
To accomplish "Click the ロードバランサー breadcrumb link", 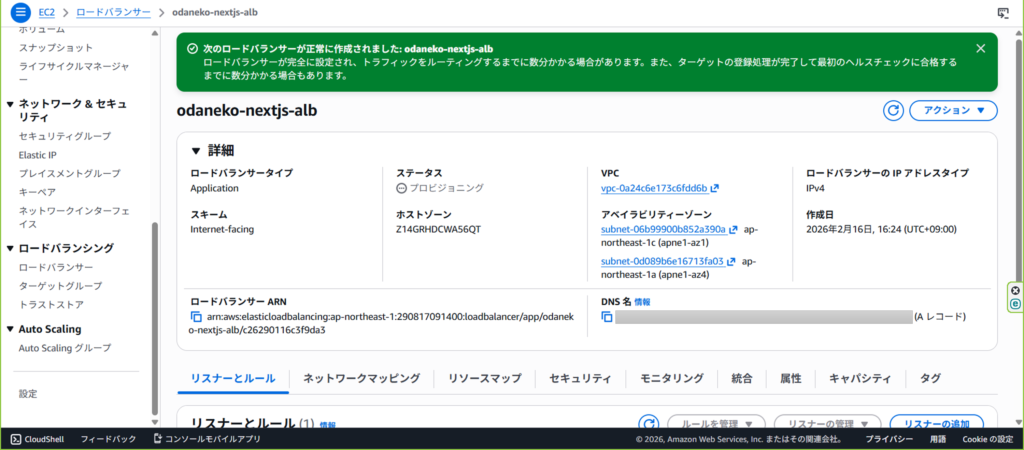I will [x=113, y=12].
